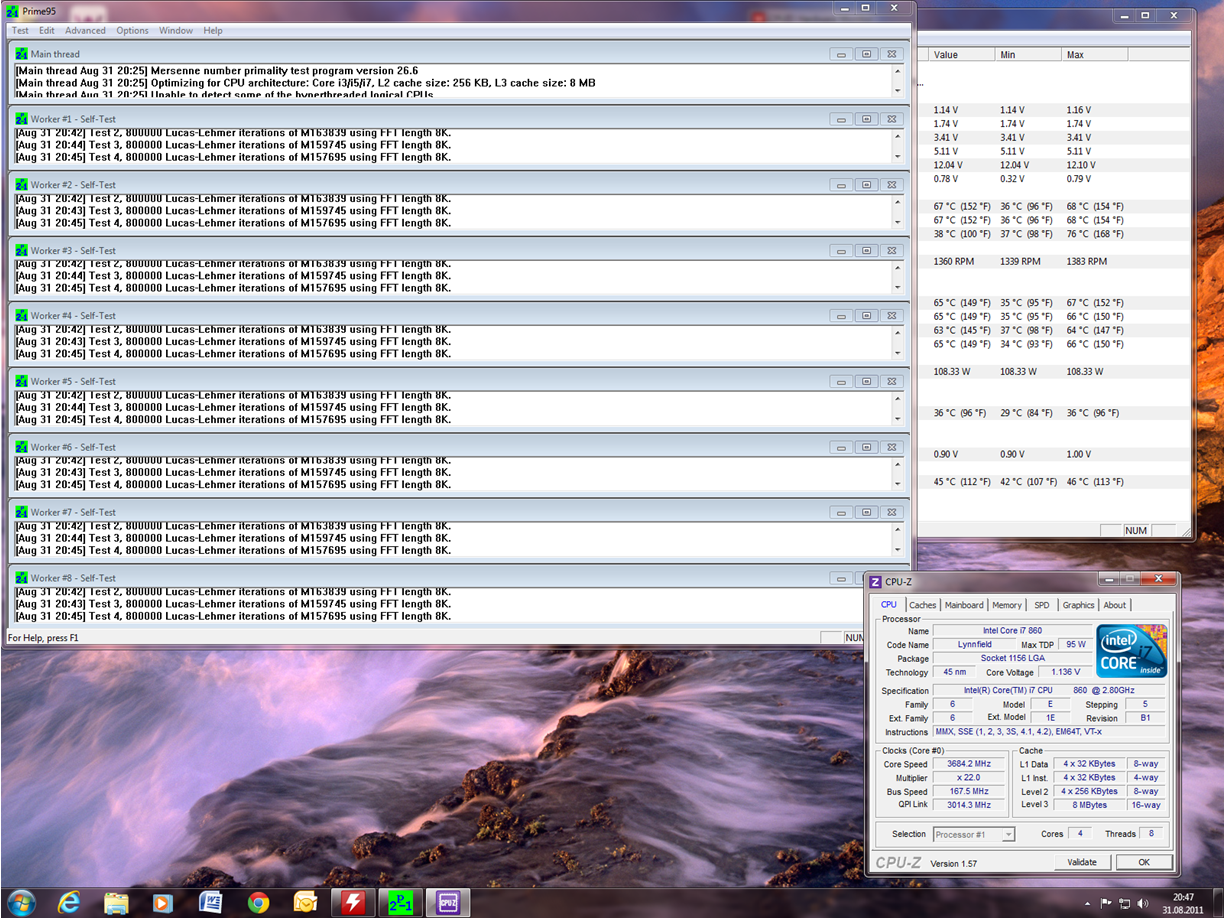Open the Test menu in Prime95
The width and height of the screenshot is (1225, 918).
click(x=20, y=31)
